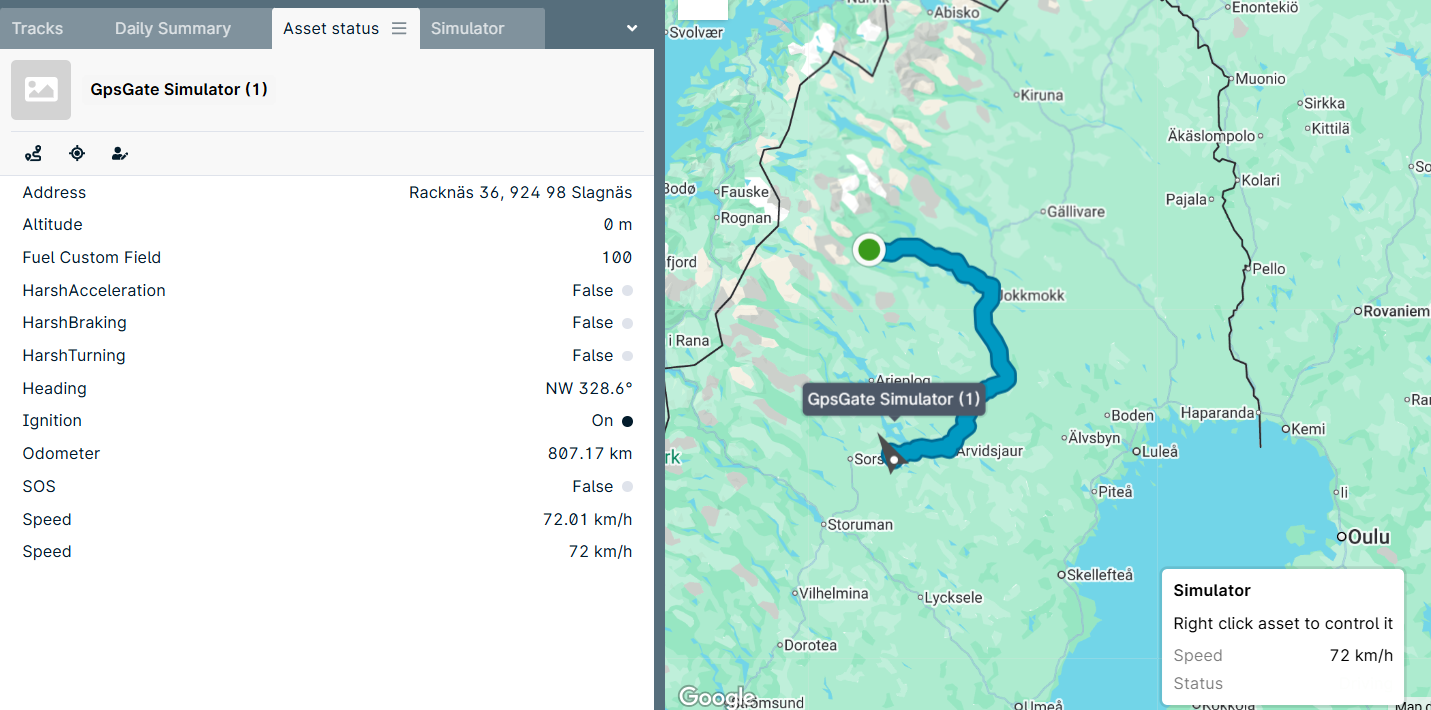Image resolution: width=1431 pixels, height=710 pixels.
Task: Click Kemi on the map
Action: click(x=1309, y=429)
